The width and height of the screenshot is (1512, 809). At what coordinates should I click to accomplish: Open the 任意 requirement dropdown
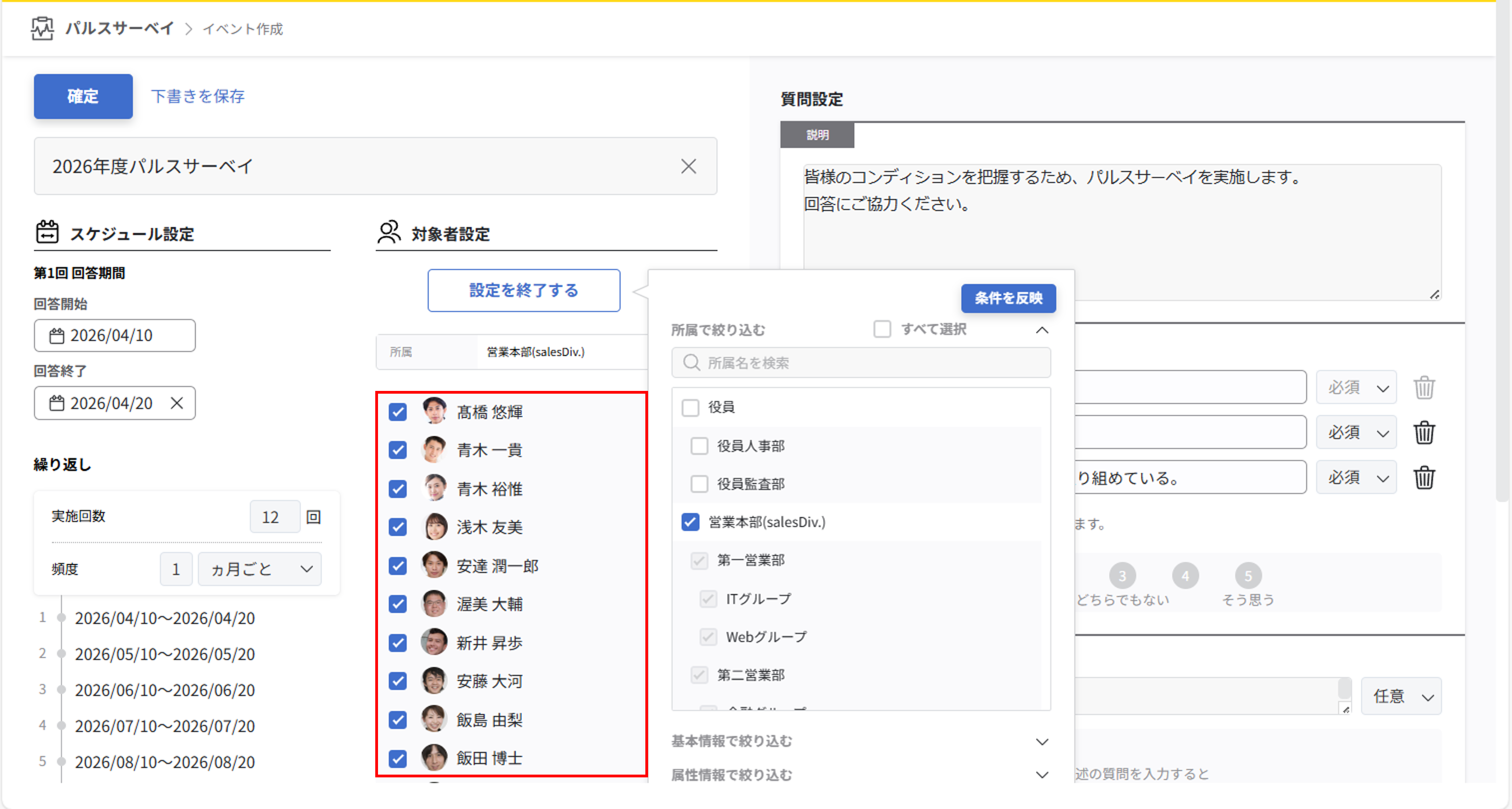point(1400,696)
